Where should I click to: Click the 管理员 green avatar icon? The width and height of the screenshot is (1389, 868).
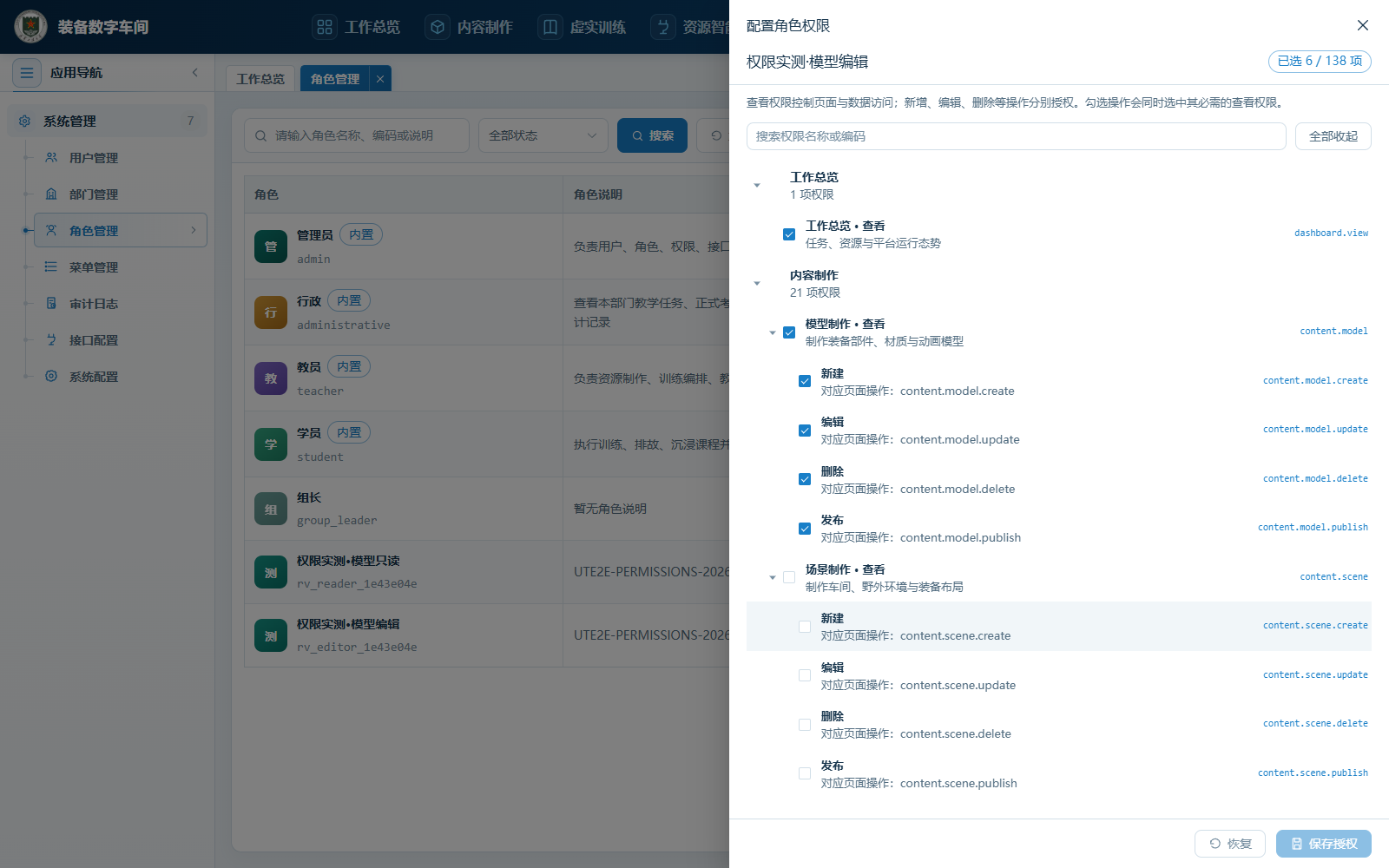(x=271, y=247)
